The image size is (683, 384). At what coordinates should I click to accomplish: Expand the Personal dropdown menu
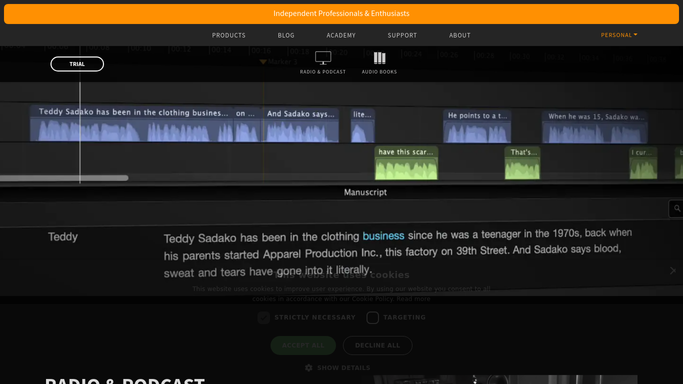coord(619,35)
